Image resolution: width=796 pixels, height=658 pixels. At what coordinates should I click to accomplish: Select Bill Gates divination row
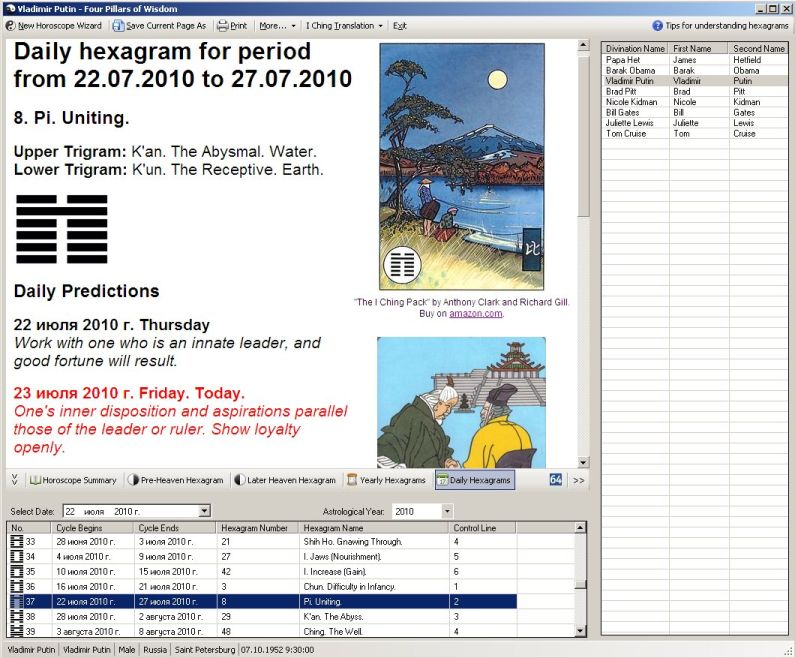(x=694, y=113)
